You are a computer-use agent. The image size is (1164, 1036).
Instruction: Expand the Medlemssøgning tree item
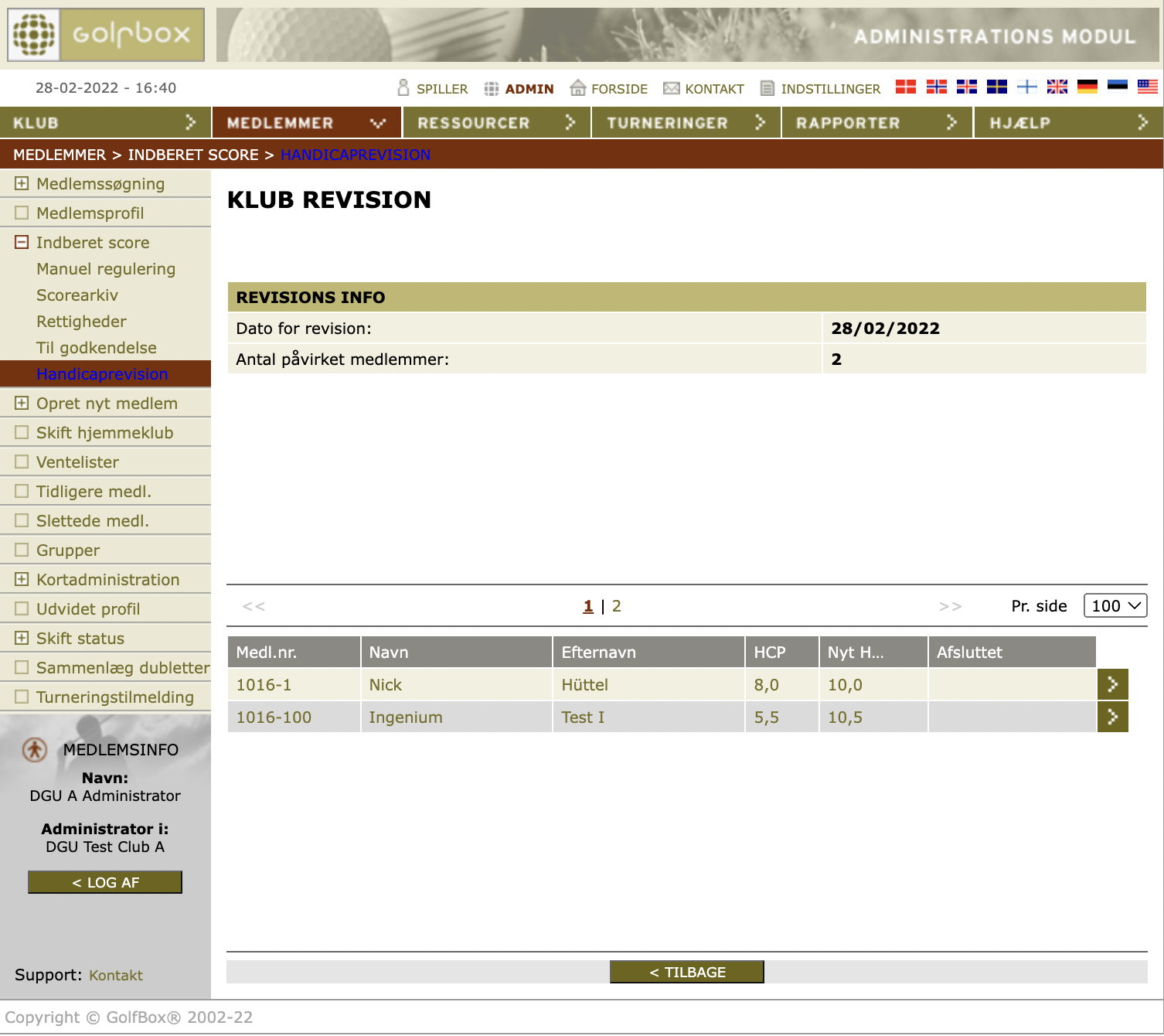coord(22,183)
